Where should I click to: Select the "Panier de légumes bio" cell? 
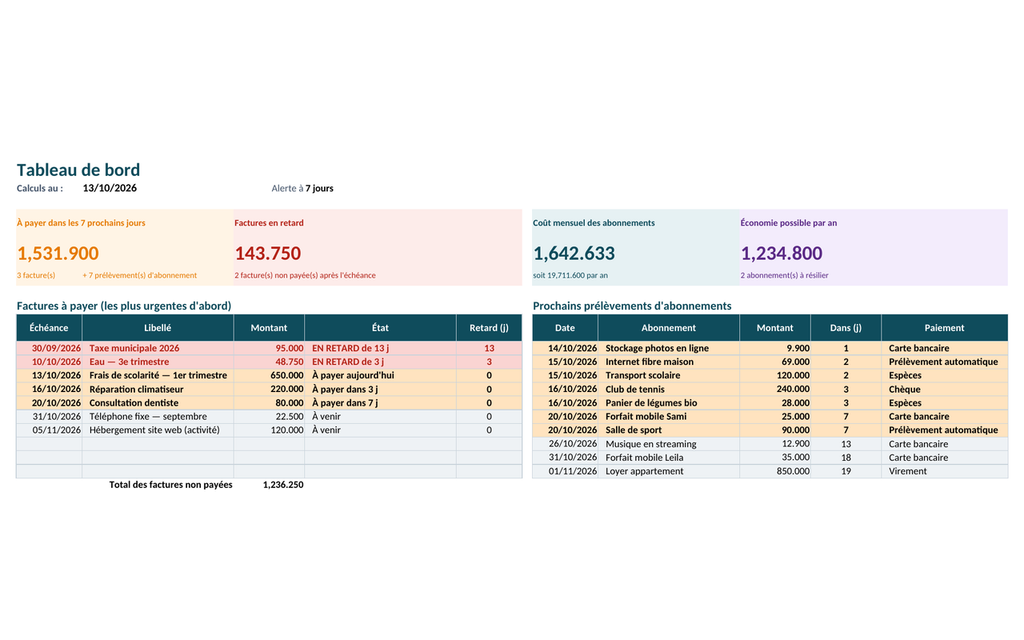(x=669, y=403)
